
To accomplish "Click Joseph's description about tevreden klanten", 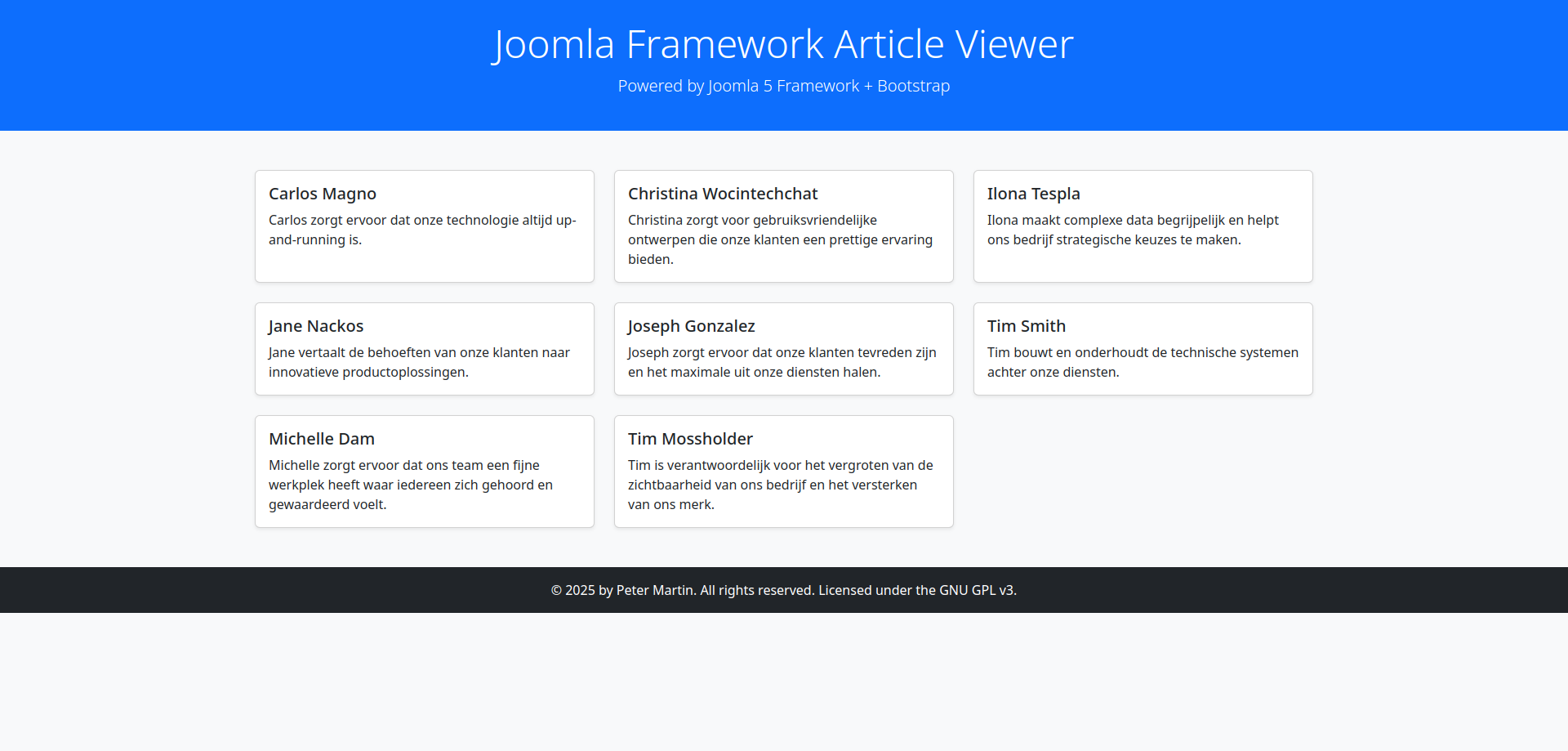I will click(782, 362).
